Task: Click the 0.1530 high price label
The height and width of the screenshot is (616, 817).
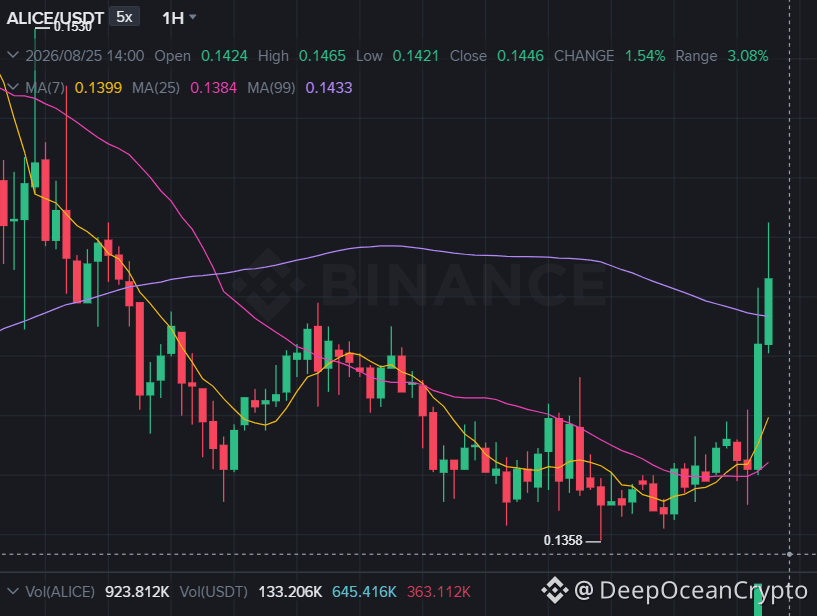Action: (73, 27)
